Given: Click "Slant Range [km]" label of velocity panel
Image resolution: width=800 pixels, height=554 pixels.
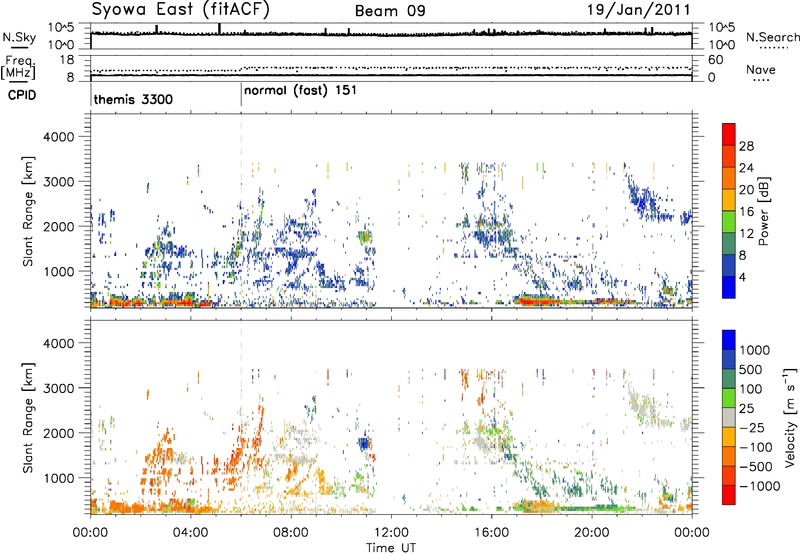Looking at the screenshot, I should (28, 418).
